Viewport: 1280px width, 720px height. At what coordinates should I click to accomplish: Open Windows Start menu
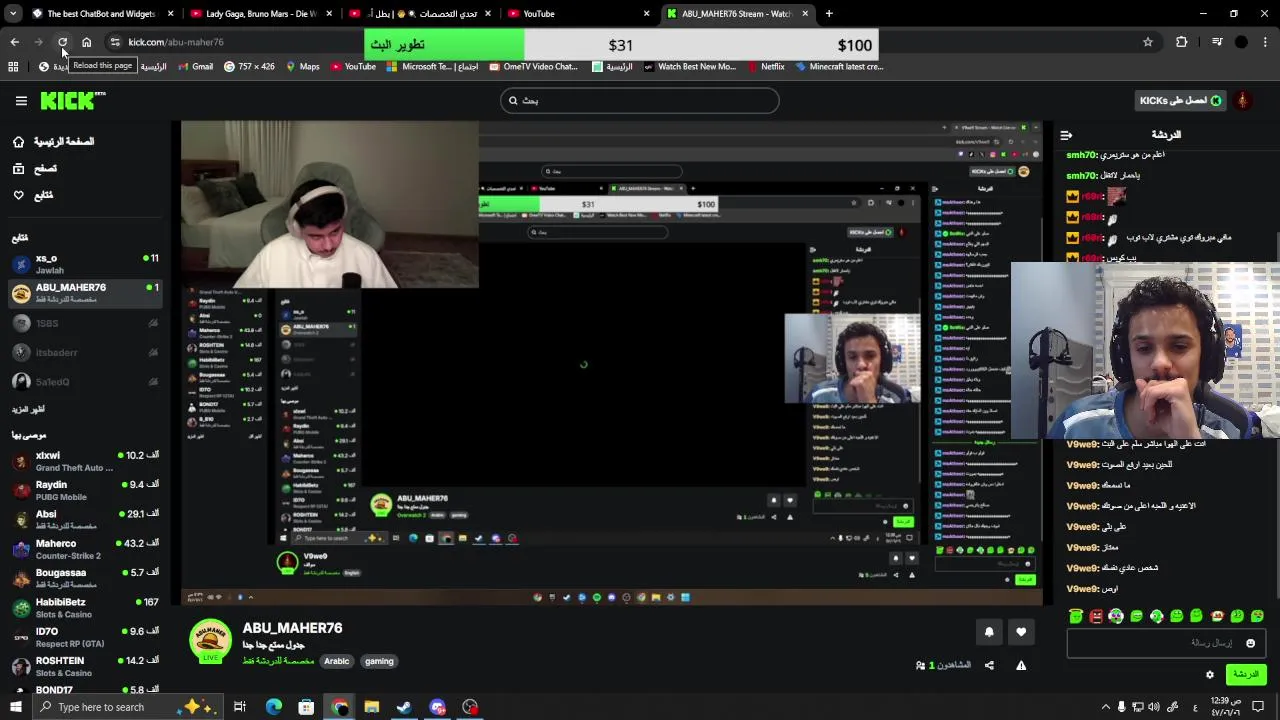click(16, 707)
